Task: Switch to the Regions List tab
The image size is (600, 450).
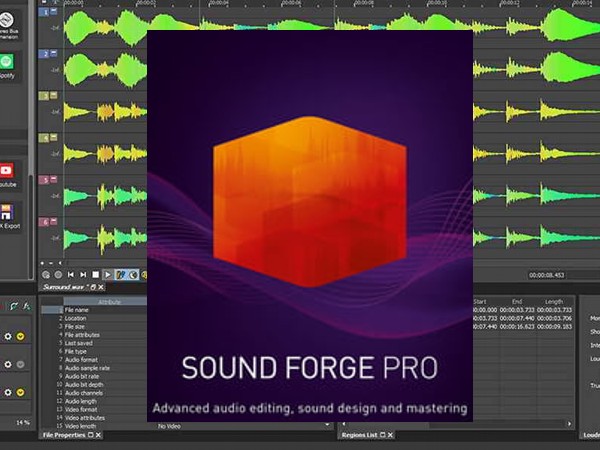Action: click(359, 435)
